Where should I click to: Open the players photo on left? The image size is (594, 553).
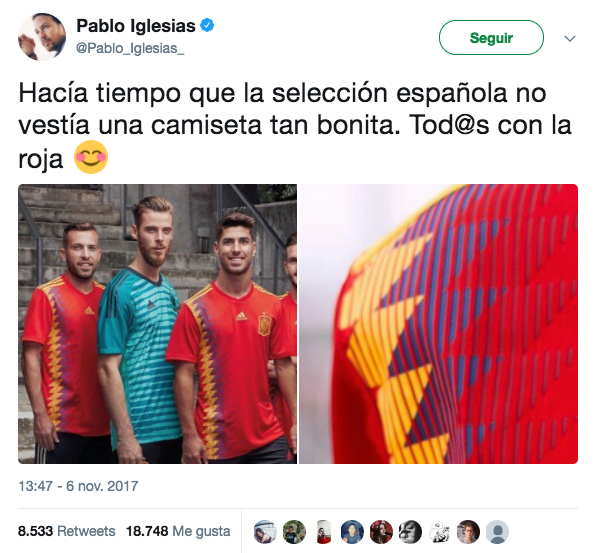[158, 324]
